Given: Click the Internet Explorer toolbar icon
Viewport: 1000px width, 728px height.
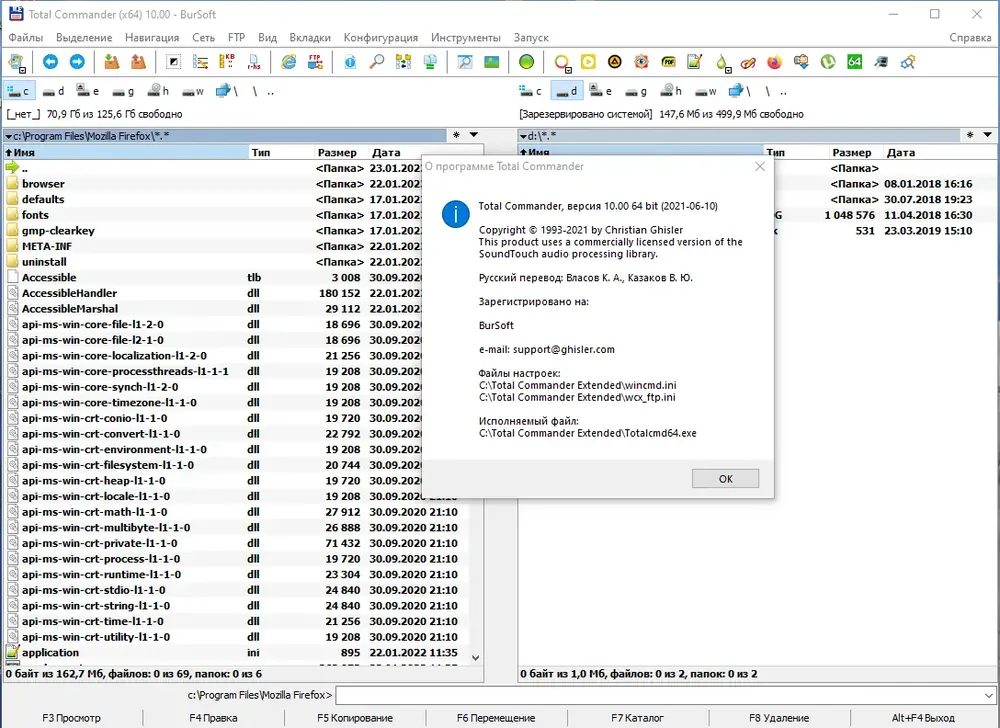Looking at the screenshot, I should pyautogui.click(x=289, y=62).
